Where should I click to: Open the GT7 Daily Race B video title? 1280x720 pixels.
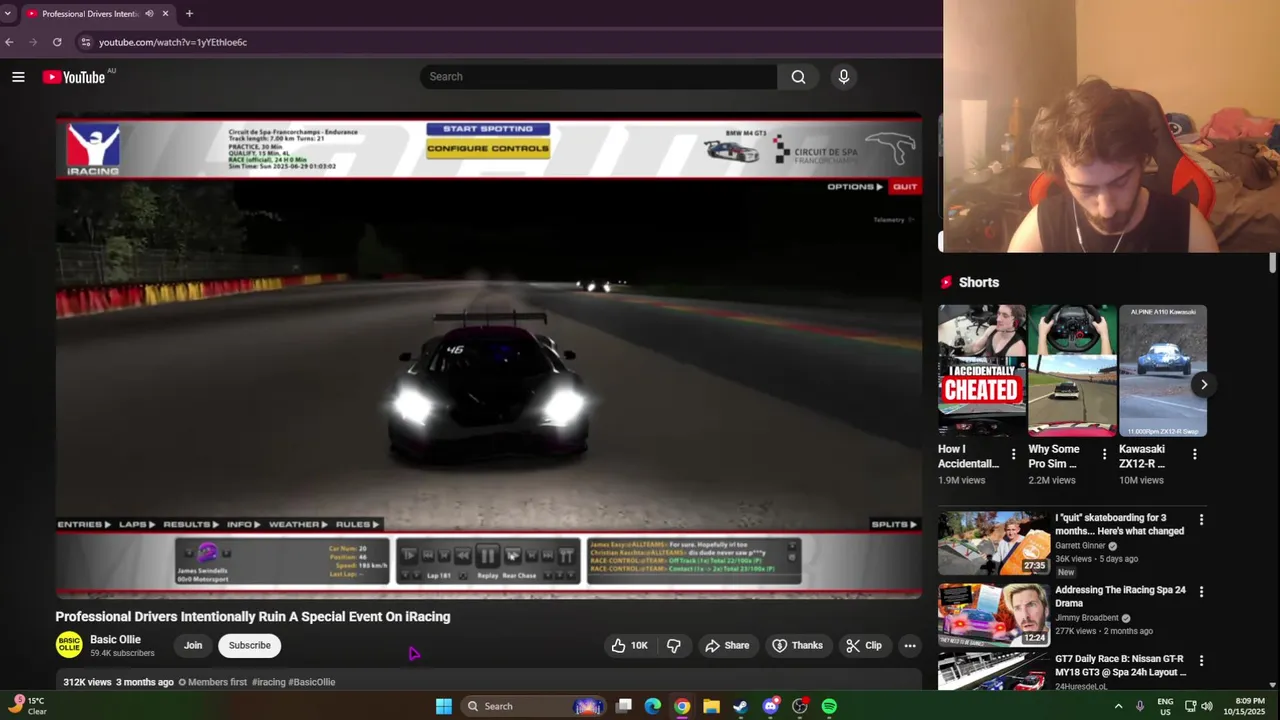pos(1120,665)
